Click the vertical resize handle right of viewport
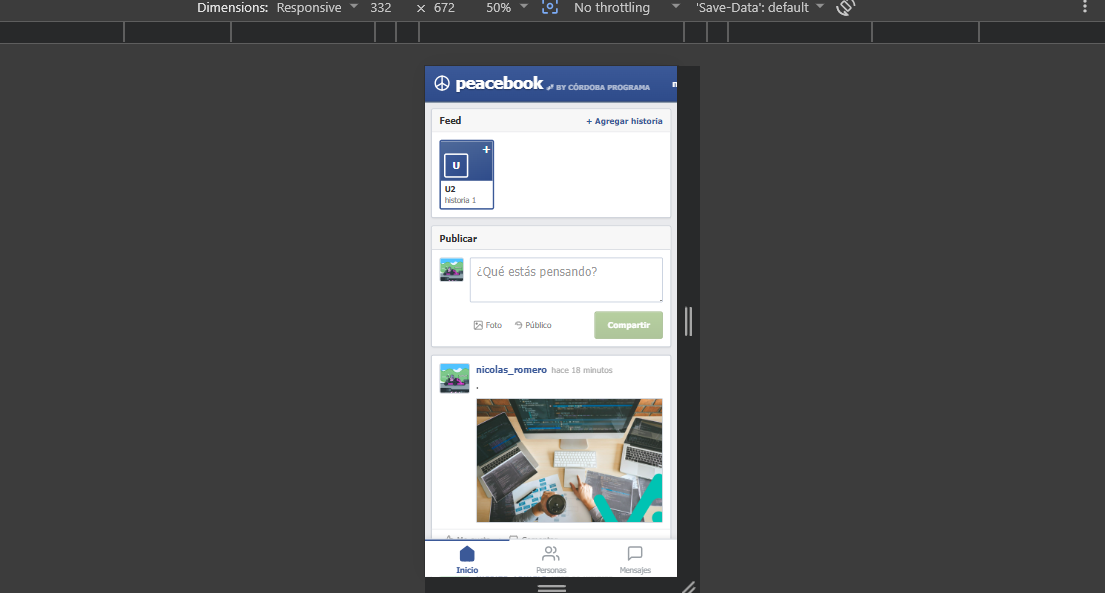This screenshot has width=1105, height=593. [689, 322]
